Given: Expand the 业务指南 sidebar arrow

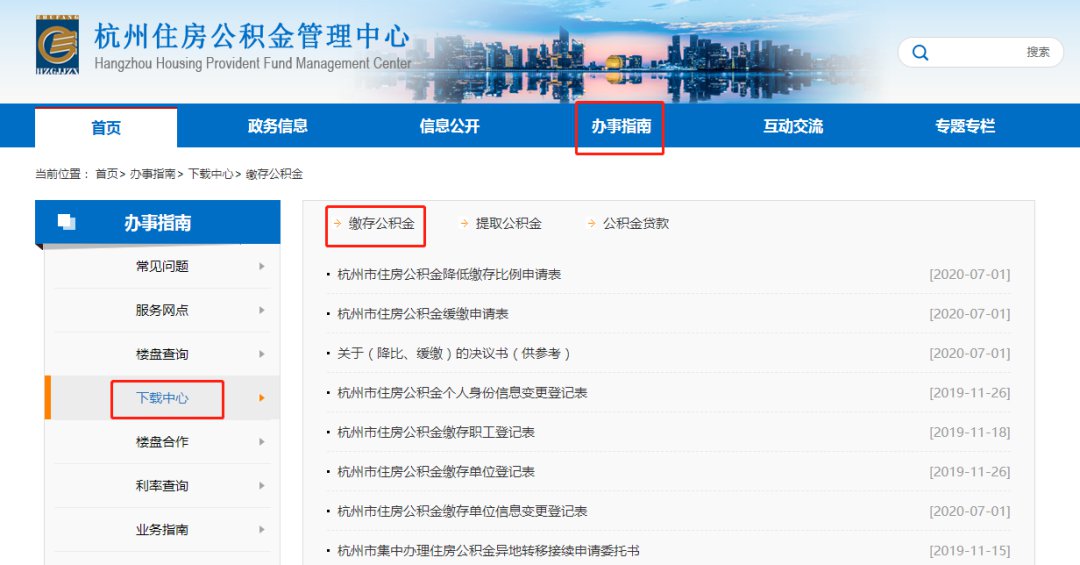Looking at the screenshot, I should point(262,529).
